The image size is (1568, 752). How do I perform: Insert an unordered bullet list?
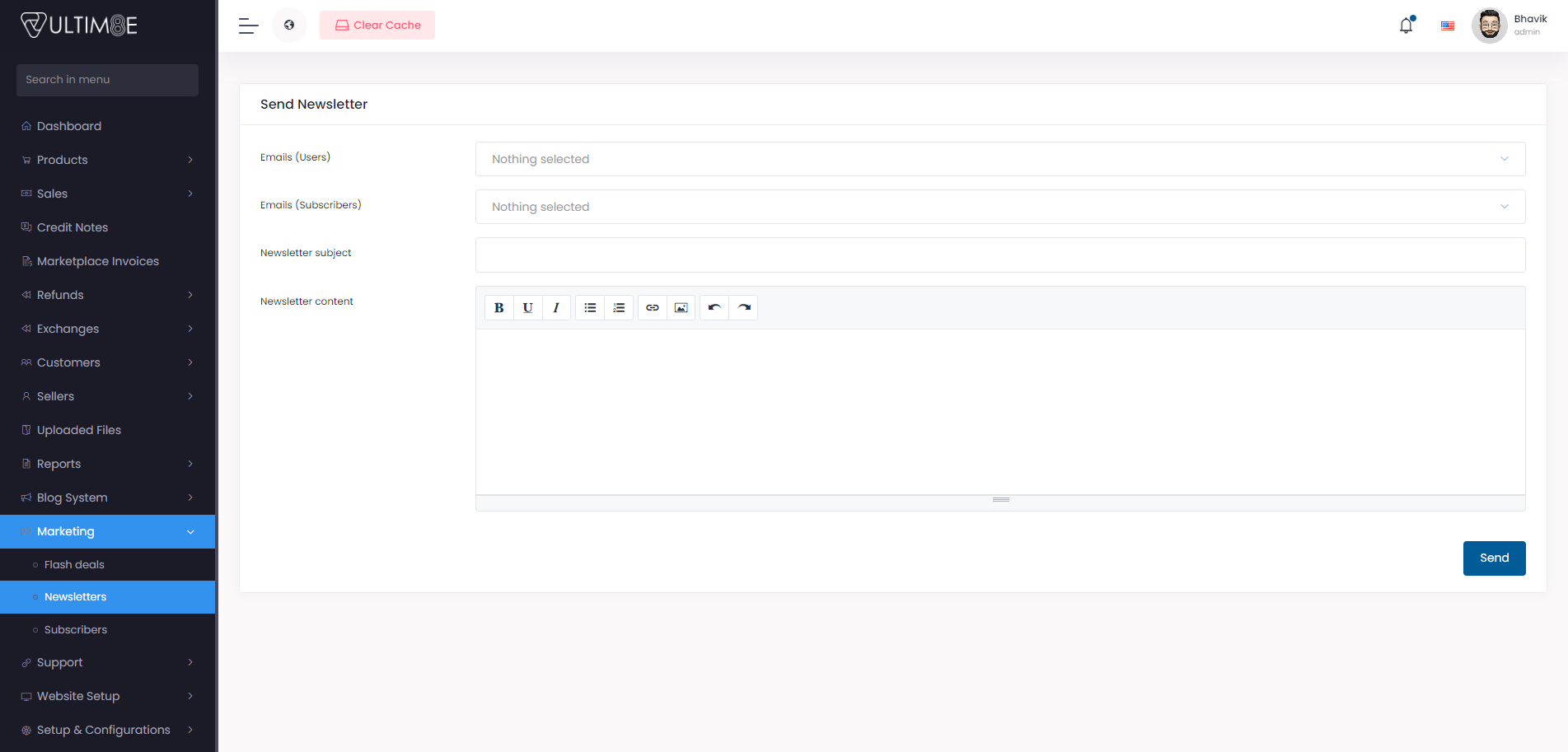pyautogui.click(x=590, y=308)
